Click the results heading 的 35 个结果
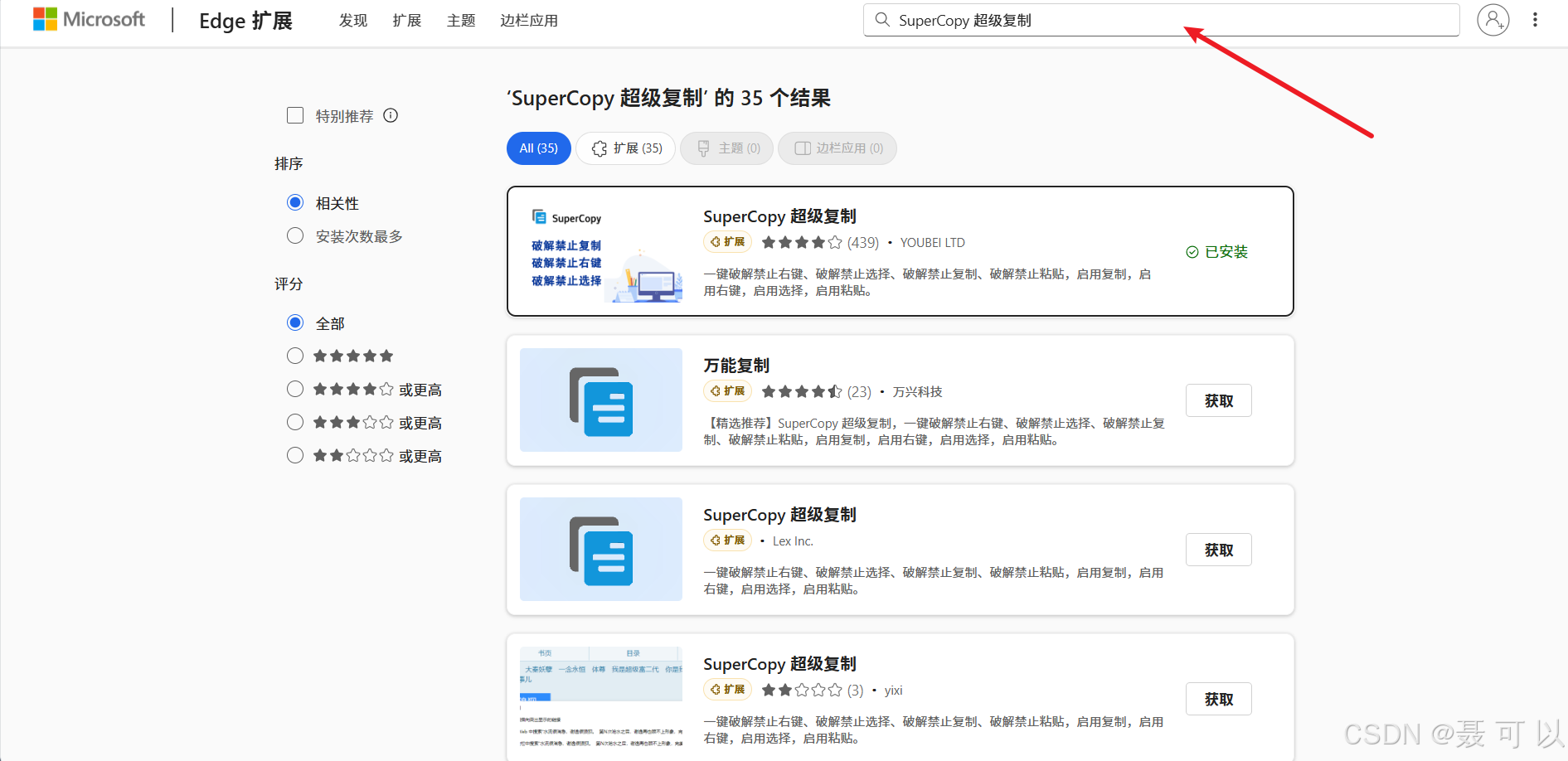Screen dimensions: 1568x761 [x=772, y=98]
